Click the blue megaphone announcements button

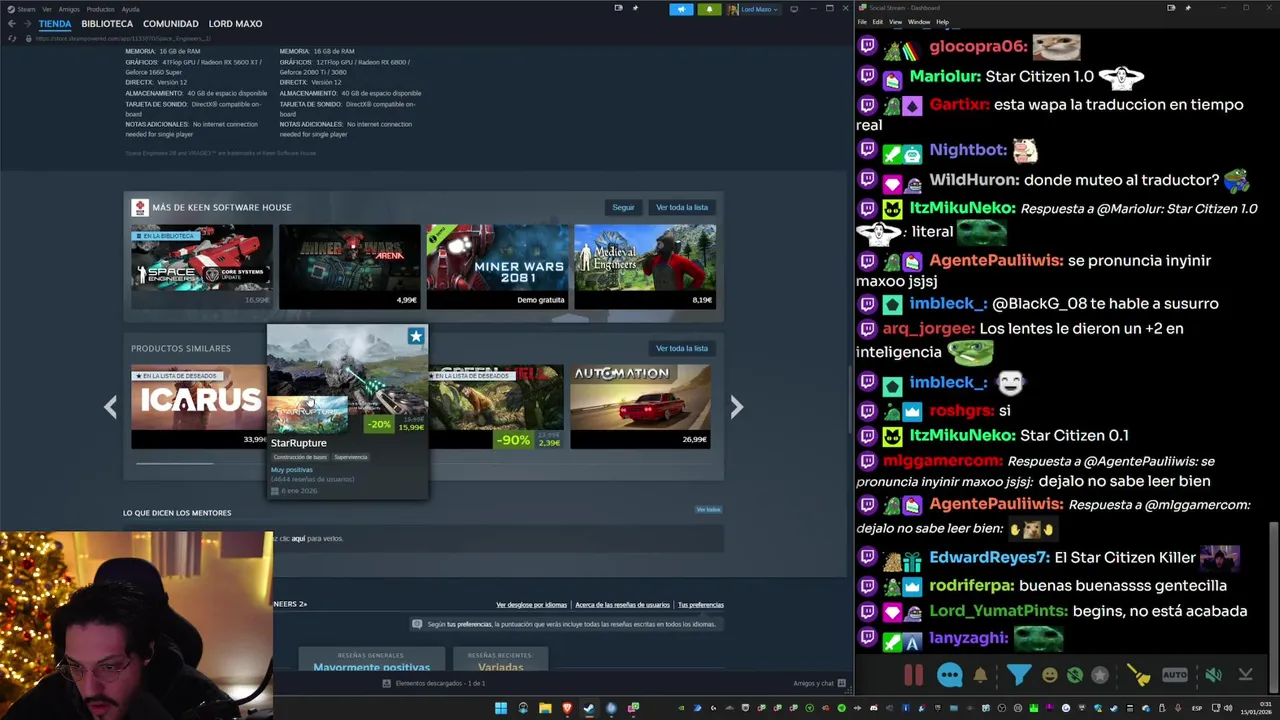tap(681, 9)
